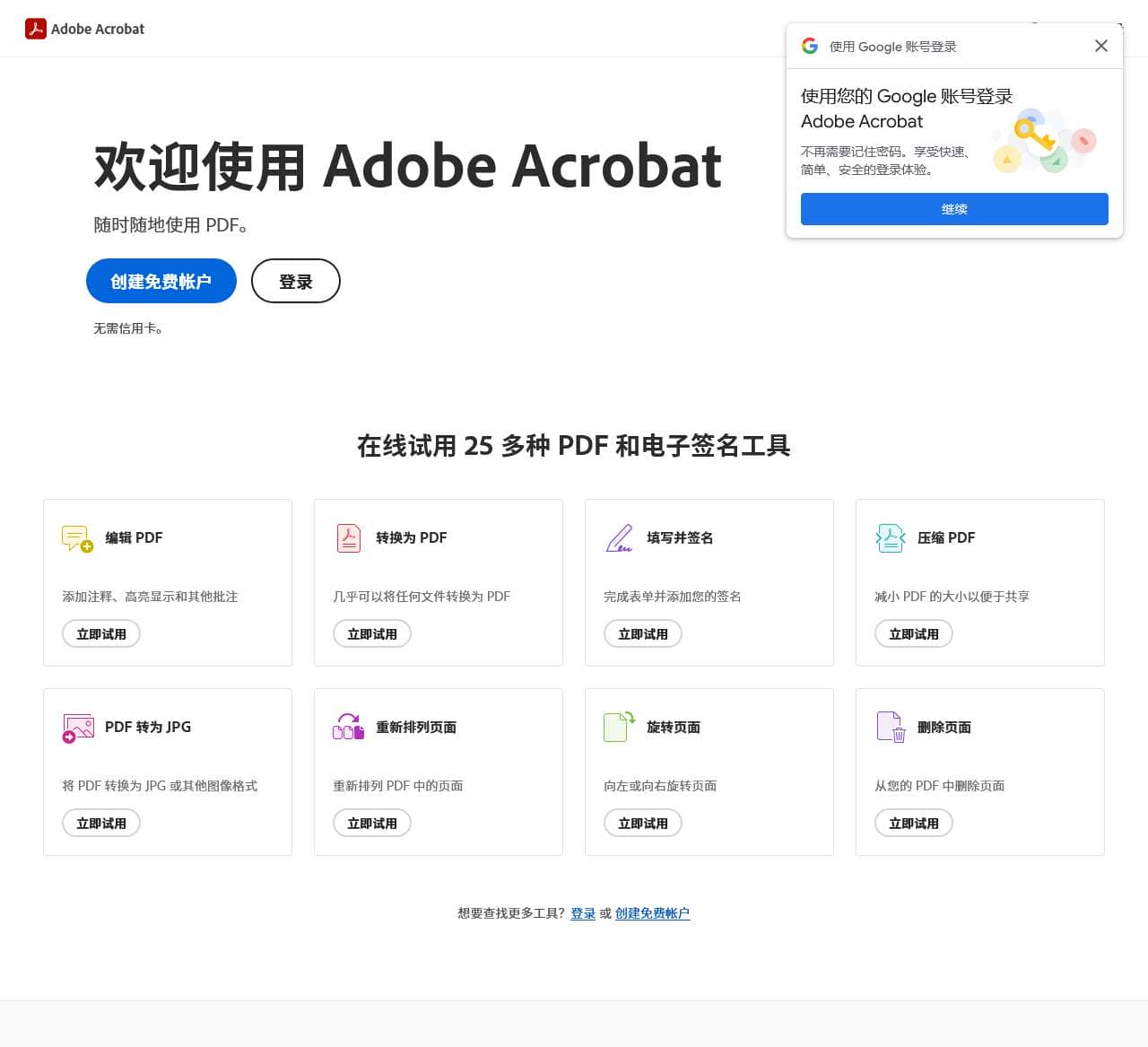Image resolution: width=1148 pixels, height=1047 pixels.
Task: Click the 编辑 PDF comment icon
Action: [78, 538]
